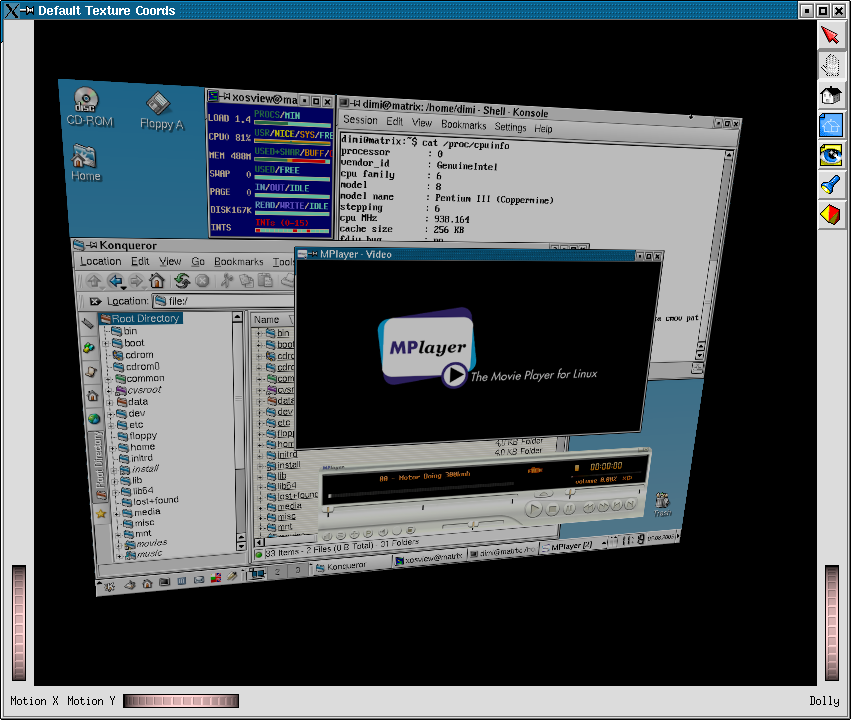Switch to desktop 2 in the pager
Viewport: 851px width, 720px height.
pyautogui.click(x=277, y=572)
